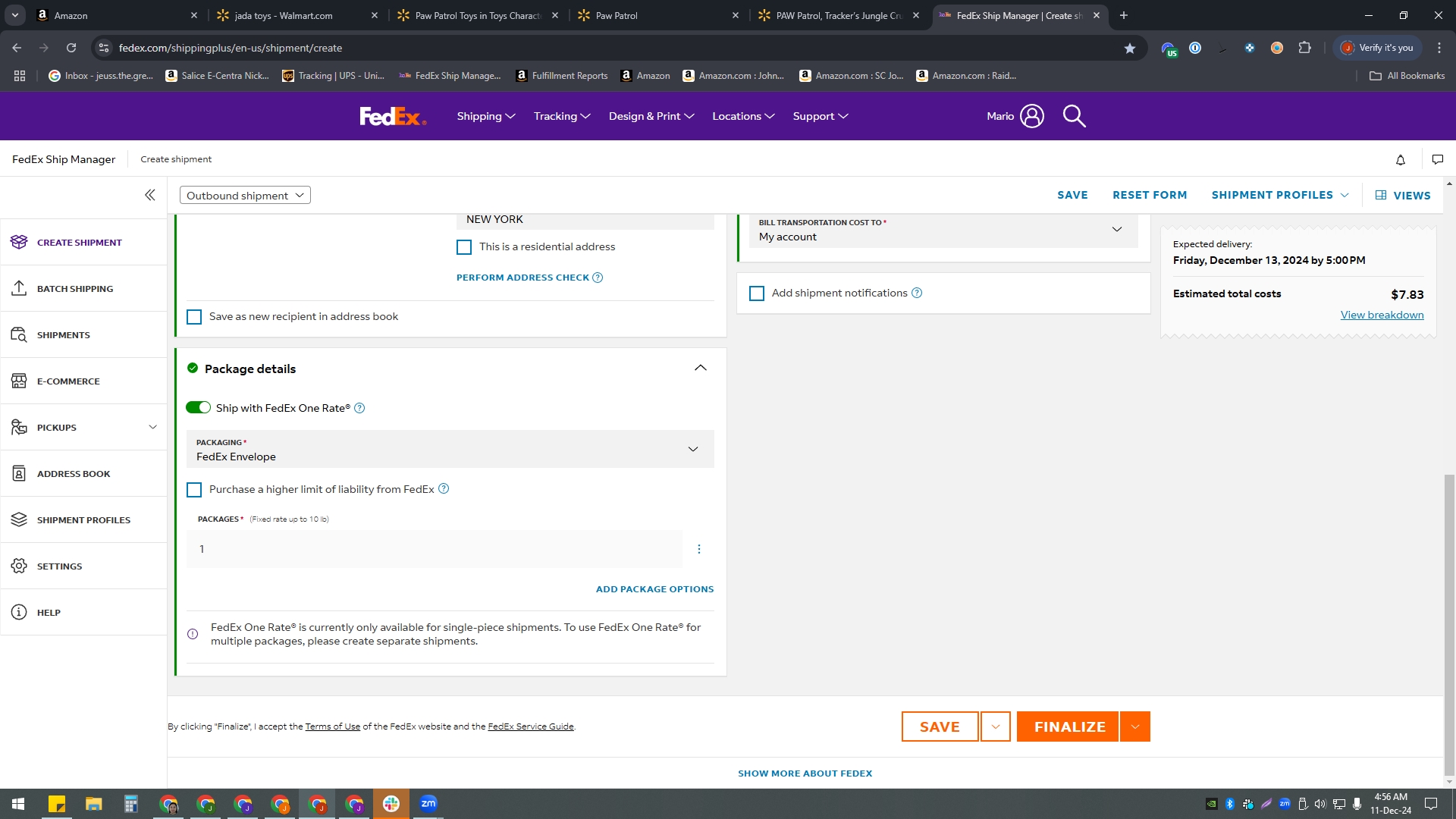The image size is (1456, 819).
Task: Open the View breakdown link
Action: point(1382,315)
